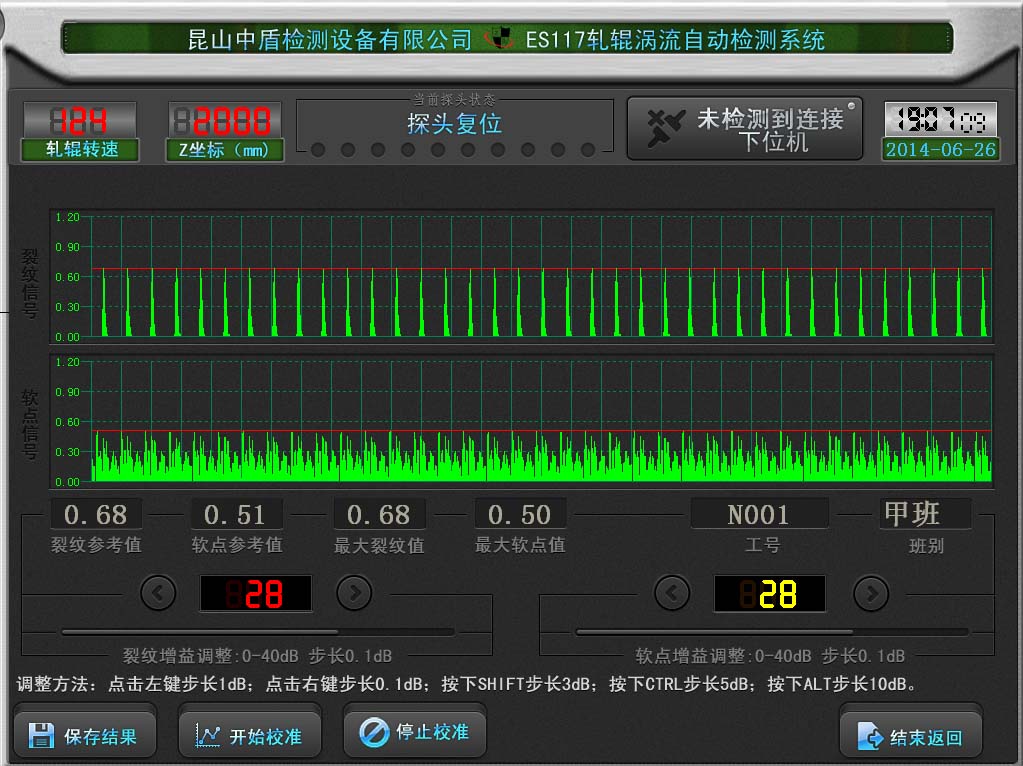The width and height of the screenshot is (1023, 766).
Task: Click the 探头复位 probe status text
Action: coord(455,123)
